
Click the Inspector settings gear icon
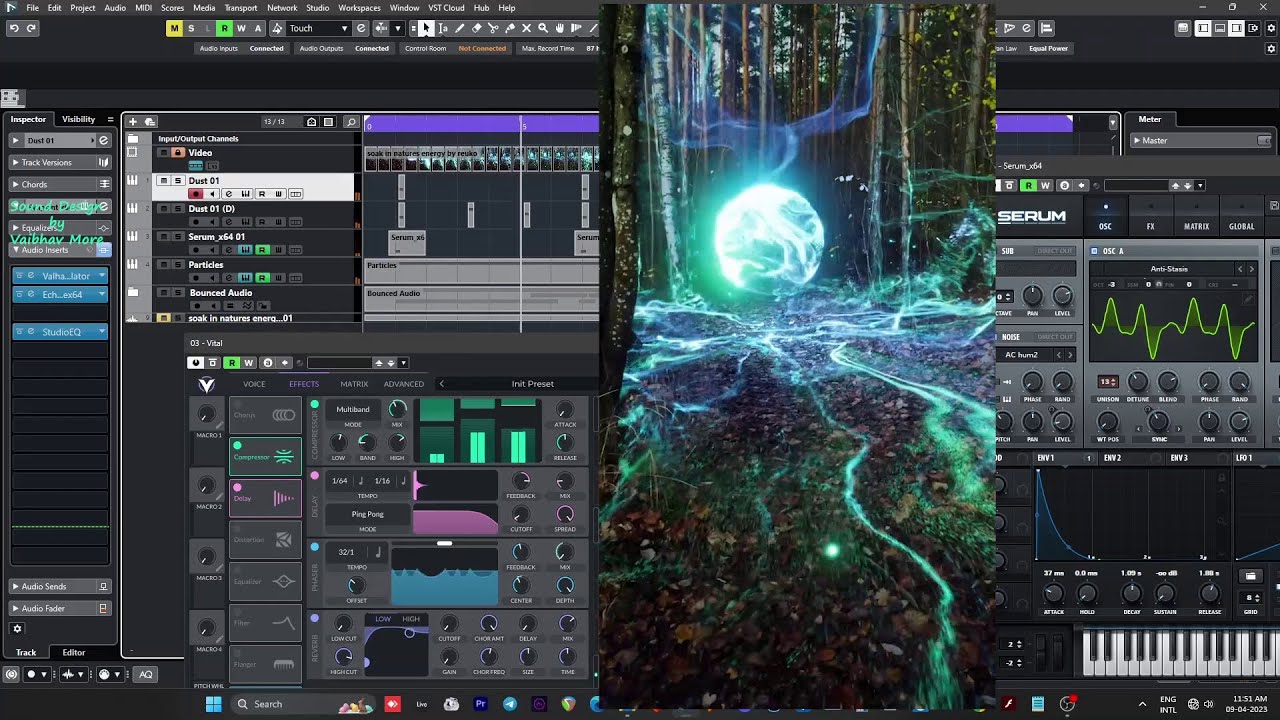[16, 629]
